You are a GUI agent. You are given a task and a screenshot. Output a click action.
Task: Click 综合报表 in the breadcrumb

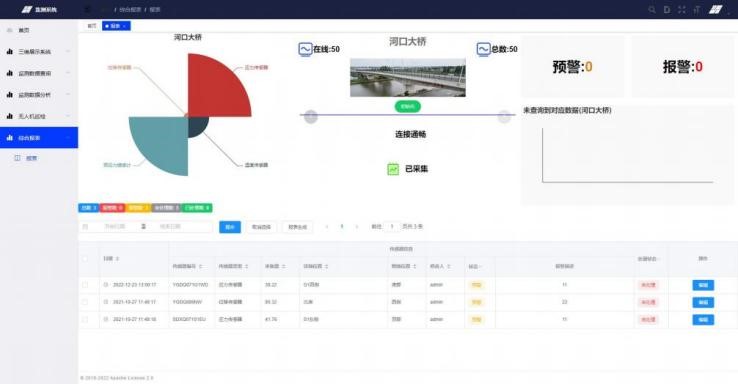(x=130, y=9)
